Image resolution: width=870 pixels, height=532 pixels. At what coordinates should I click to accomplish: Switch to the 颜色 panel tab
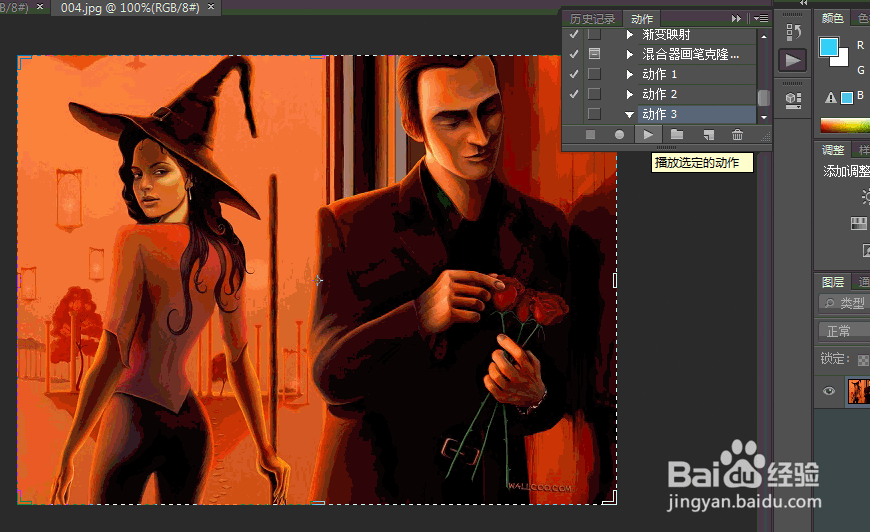pos(832,18)
